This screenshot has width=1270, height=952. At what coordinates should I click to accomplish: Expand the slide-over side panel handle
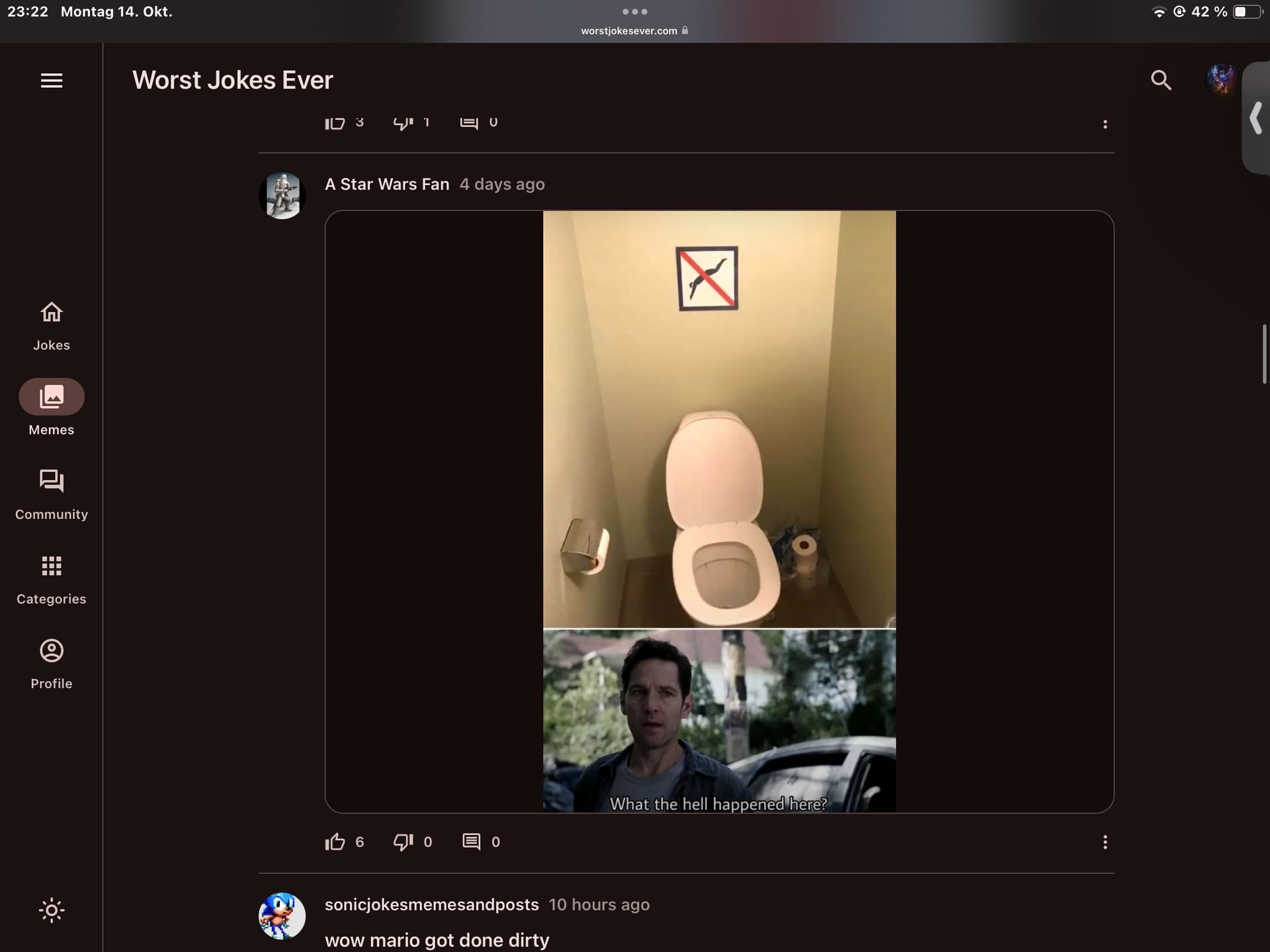(x=1256, y=118)
